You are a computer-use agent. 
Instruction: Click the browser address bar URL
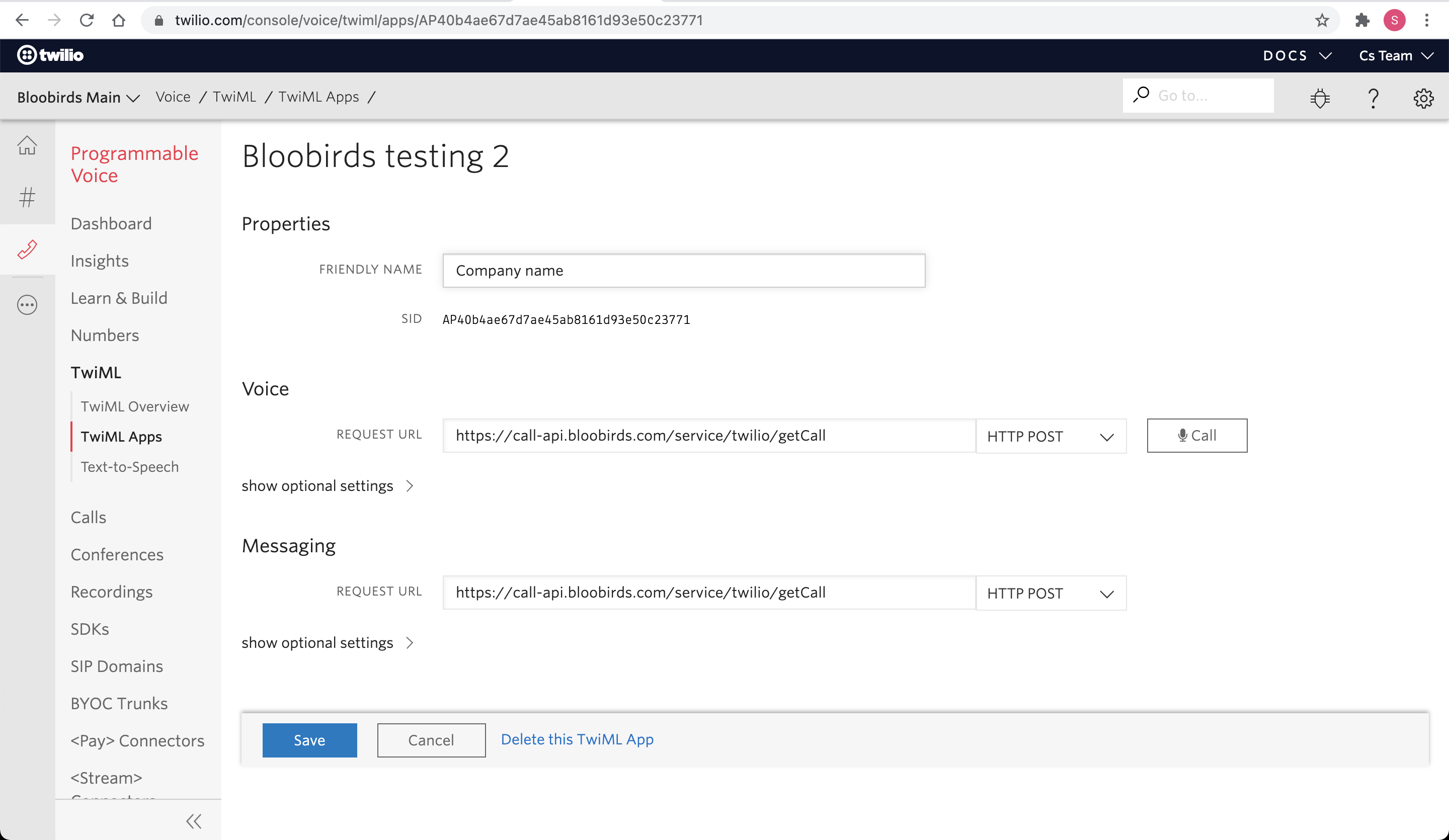click(439, 21)
